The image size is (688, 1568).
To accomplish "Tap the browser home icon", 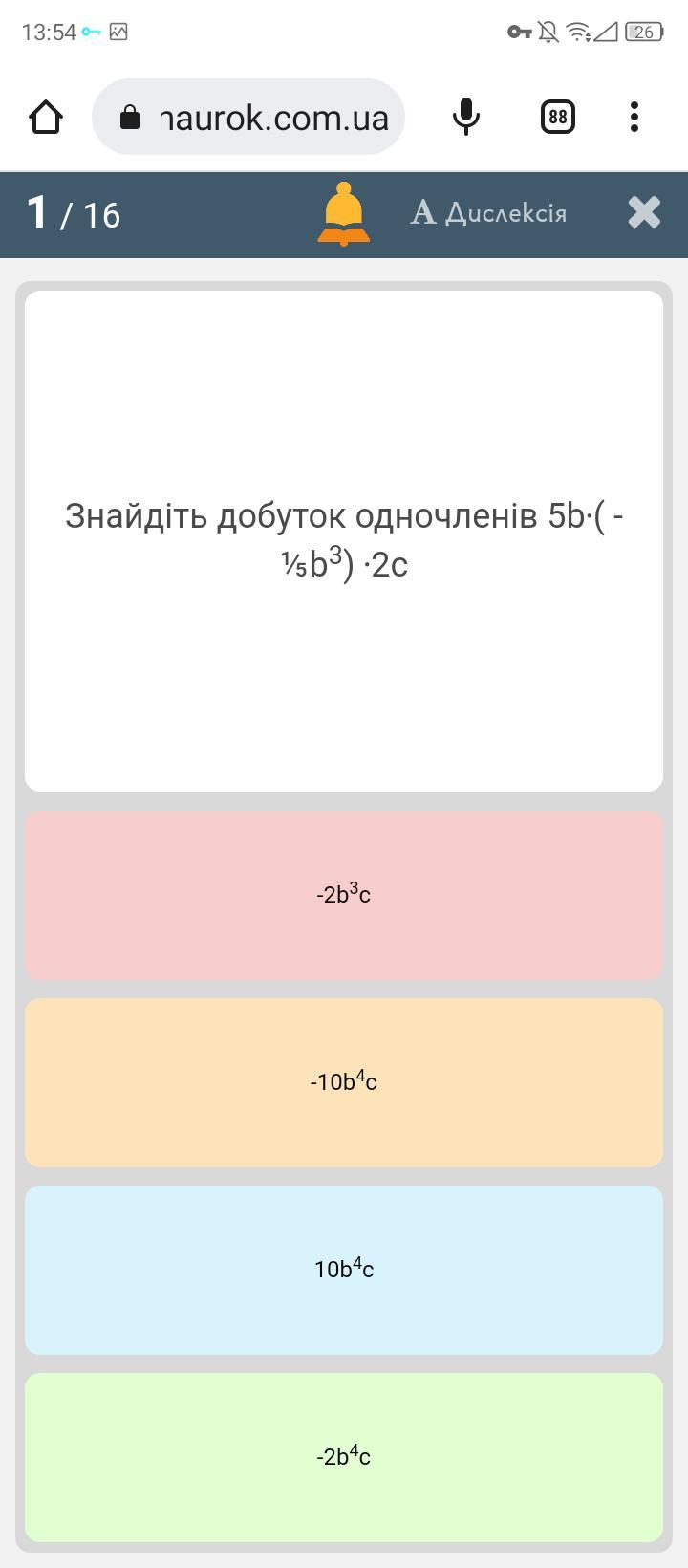I will [x=46, y=117].
